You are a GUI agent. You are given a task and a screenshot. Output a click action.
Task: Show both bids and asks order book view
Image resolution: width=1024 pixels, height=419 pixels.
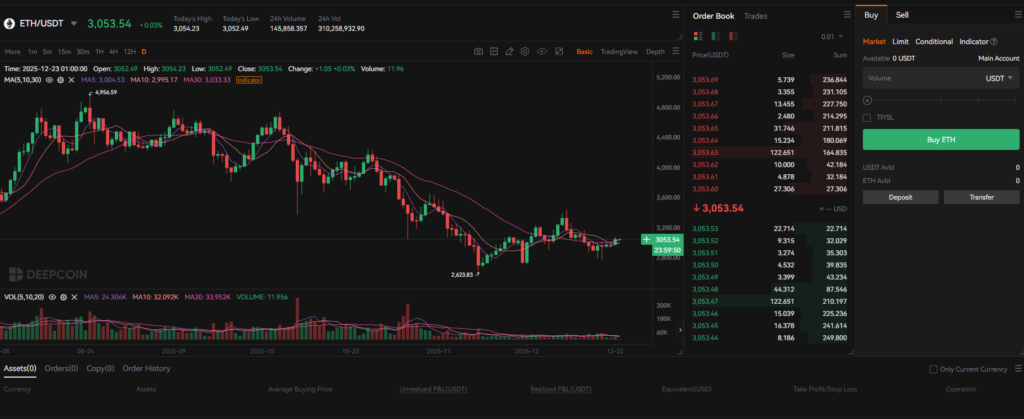(x=698, y=37)
